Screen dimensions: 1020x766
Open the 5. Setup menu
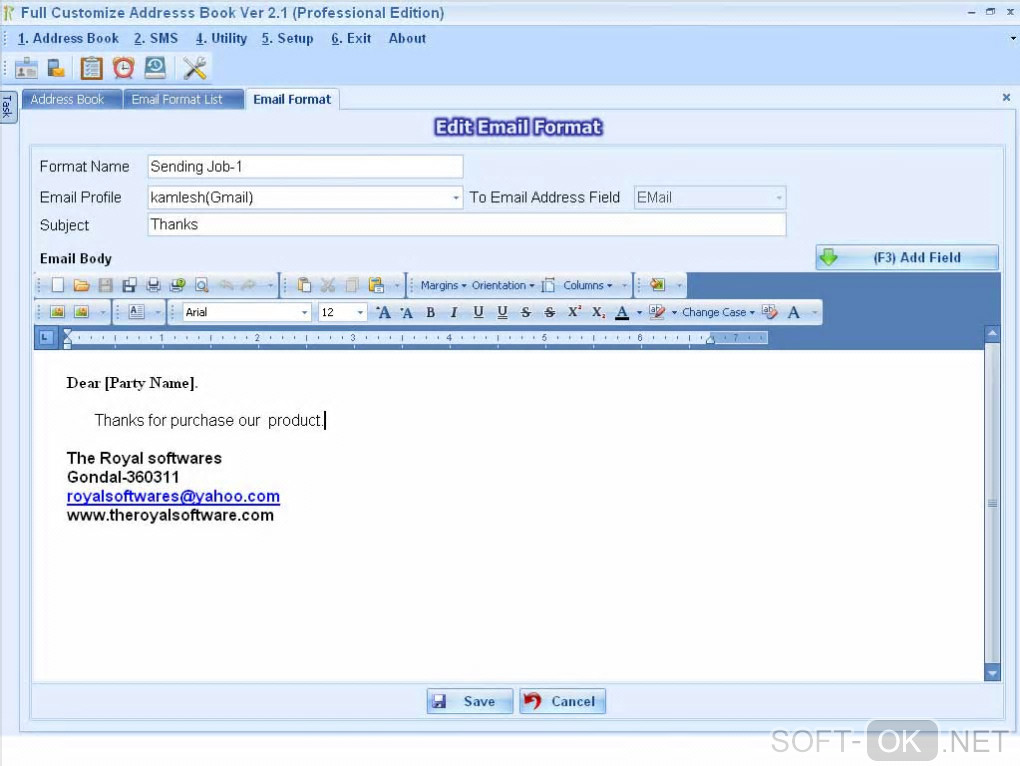[288, 38]
